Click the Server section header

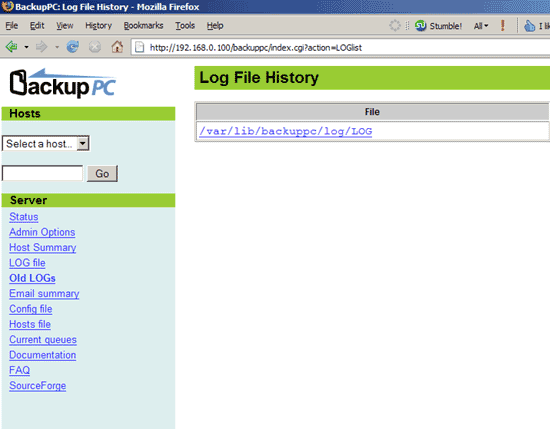pyautogui.click(x=88, y=200)
